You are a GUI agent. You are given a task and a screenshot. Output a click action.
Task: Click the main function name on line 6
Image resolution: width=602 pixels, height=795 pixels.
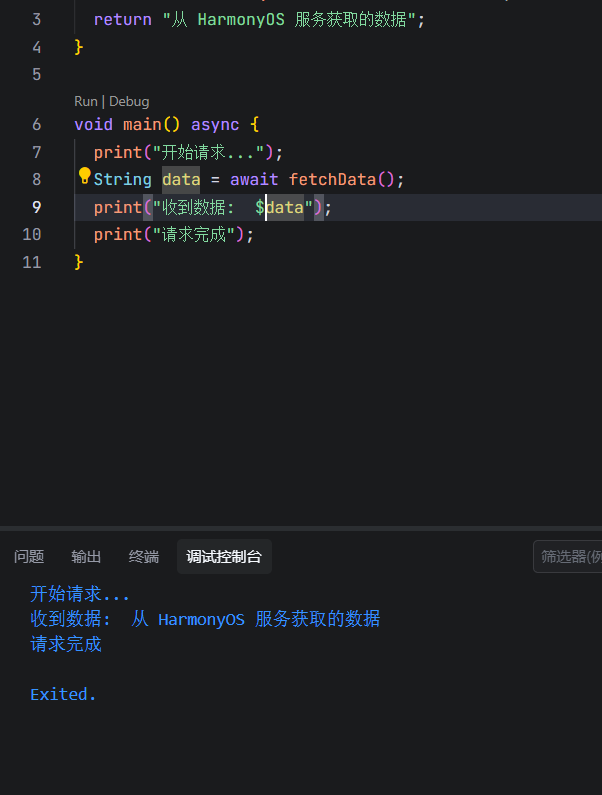coord(142,125)
